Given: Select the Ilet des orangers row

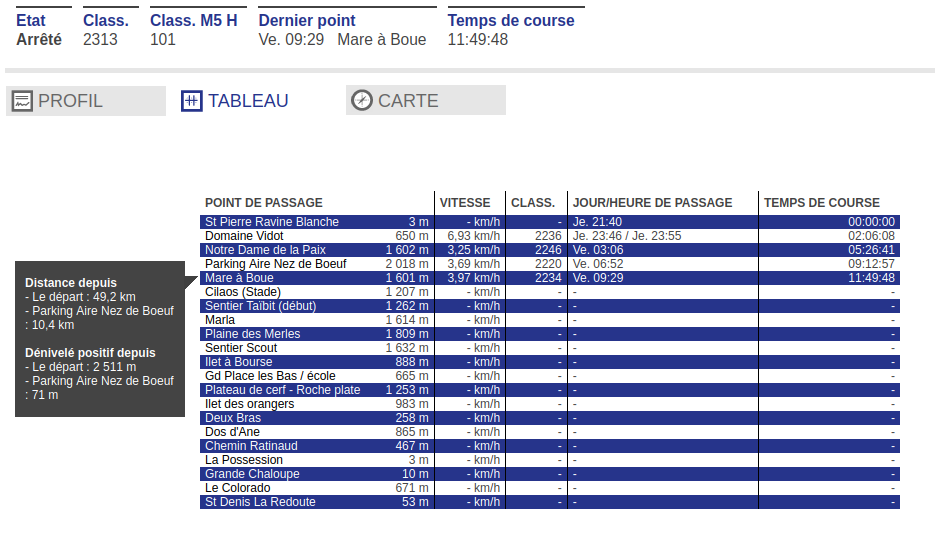Looking at the screenshot, I should 550,404.
